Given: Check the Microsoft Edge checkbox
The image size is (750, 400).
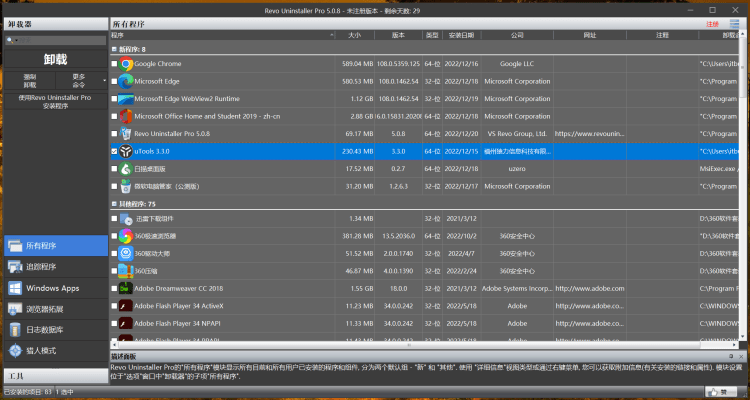Looking at the screenshot, I should click(x=114, y=81).
